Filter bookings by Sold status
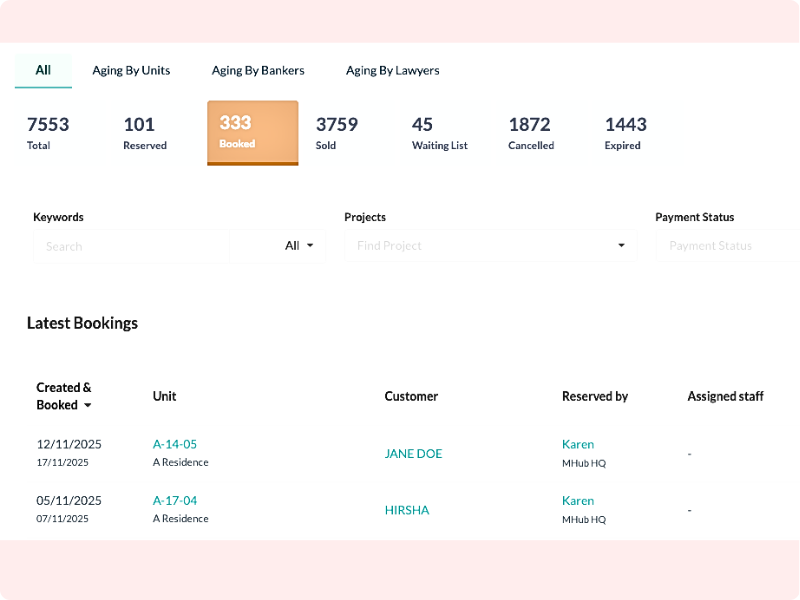This screenshot has height=600, width=800. pyautogui.click(x=339, y=131)
